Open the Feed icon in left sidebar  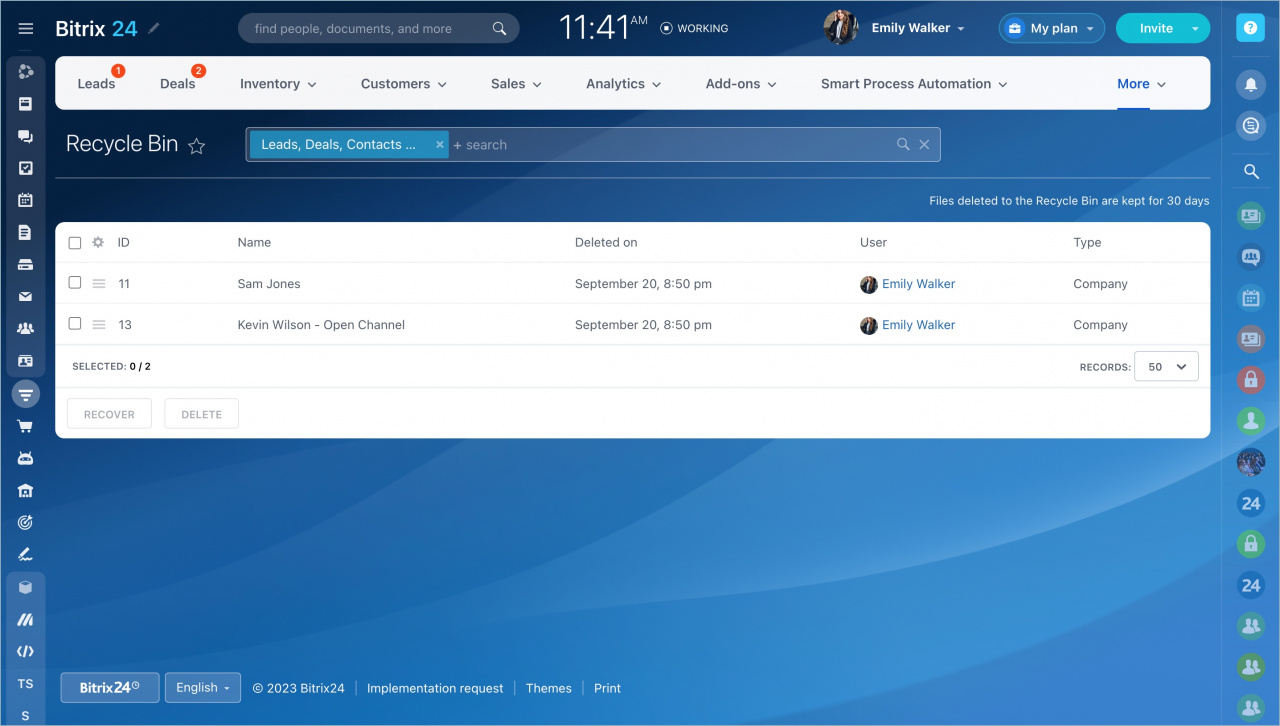[x=26, y=104]
